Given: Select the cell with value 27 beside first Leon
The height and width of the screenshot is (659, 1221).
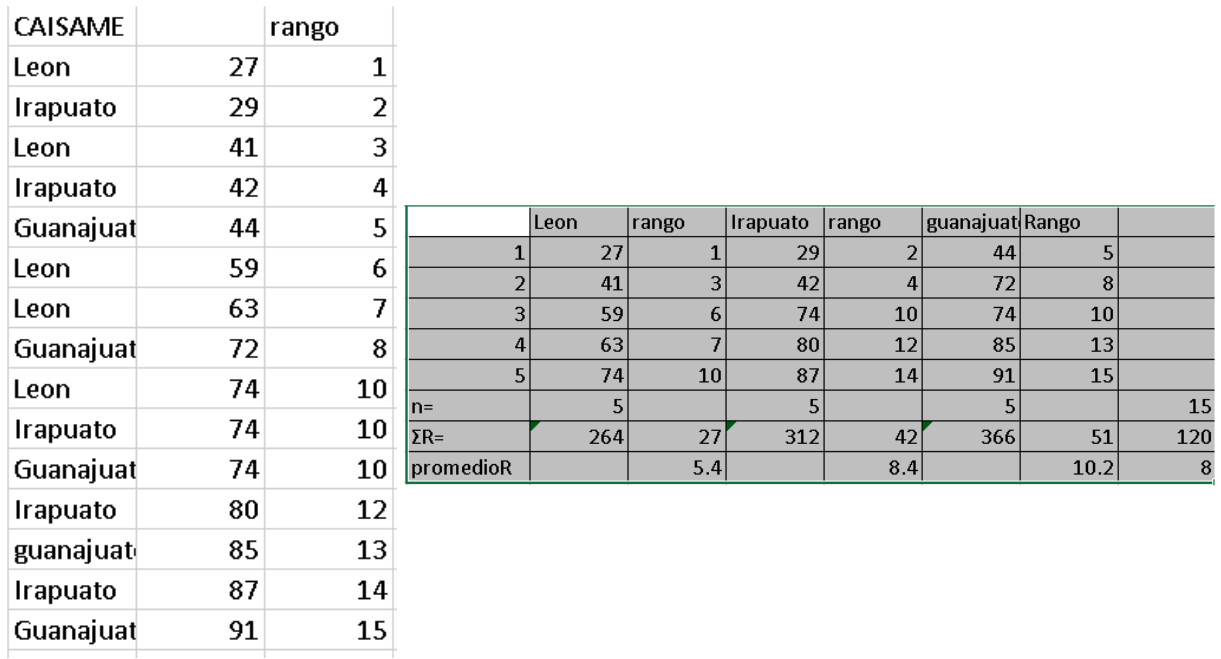Looking at the screenshot, I should [x=200, y=67].
